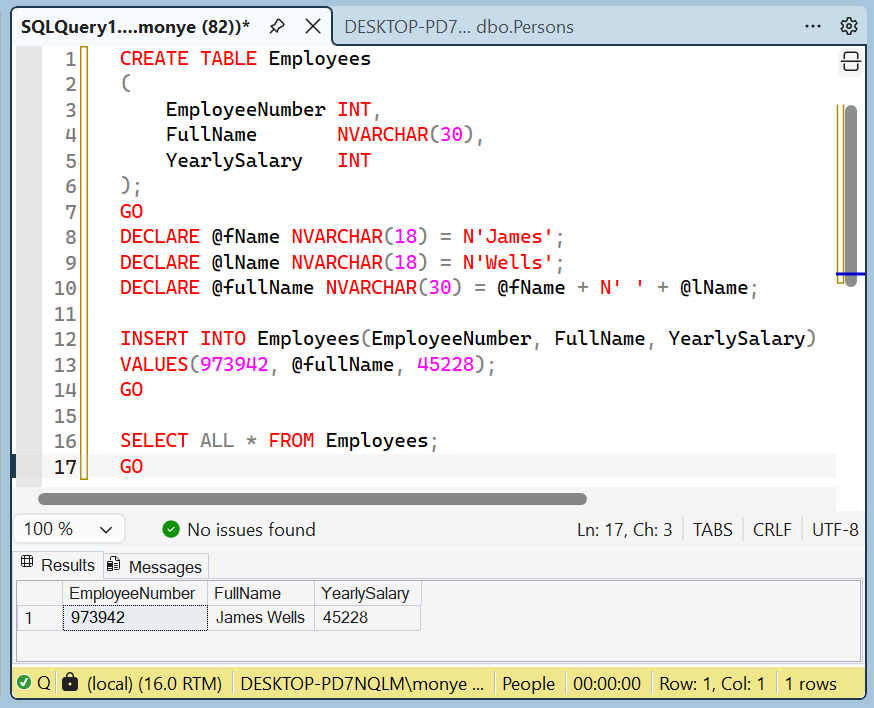Screen dimensions: 874x708
Task: Click the UTF-8 encoding indicator
Action: click(835, 530)
